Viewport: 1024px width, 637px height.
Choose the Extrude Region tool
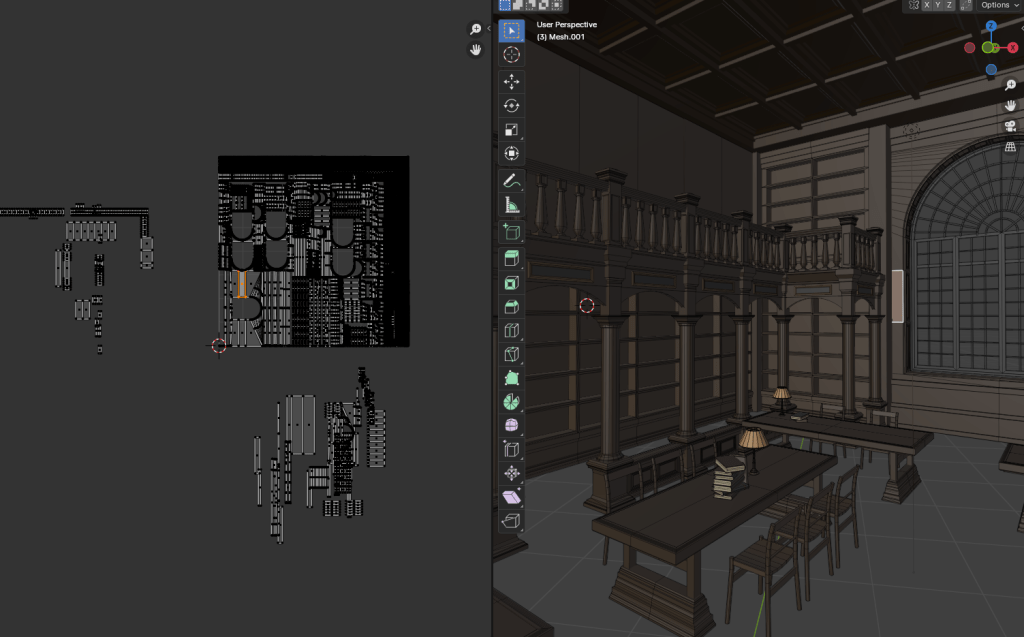511,258
